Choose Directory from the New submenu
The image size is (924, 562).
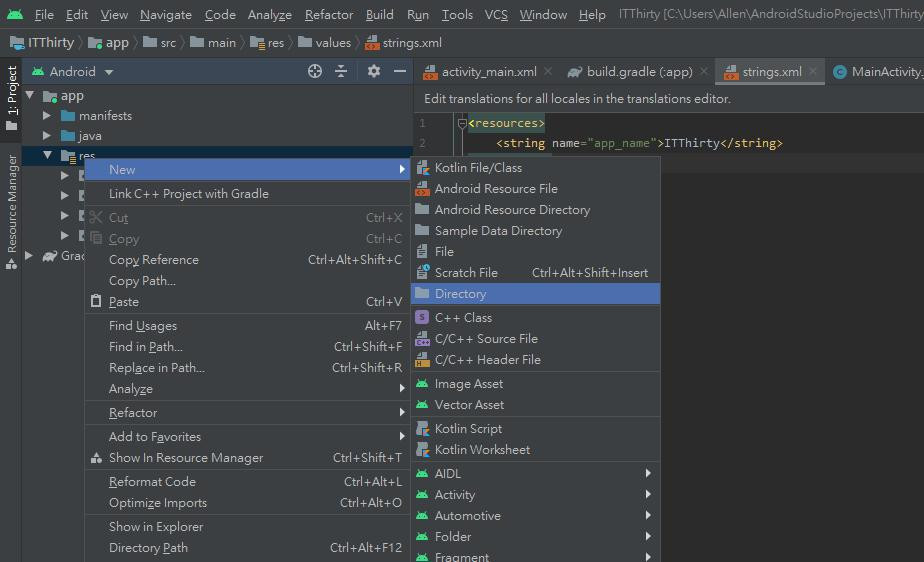(535, 293)
